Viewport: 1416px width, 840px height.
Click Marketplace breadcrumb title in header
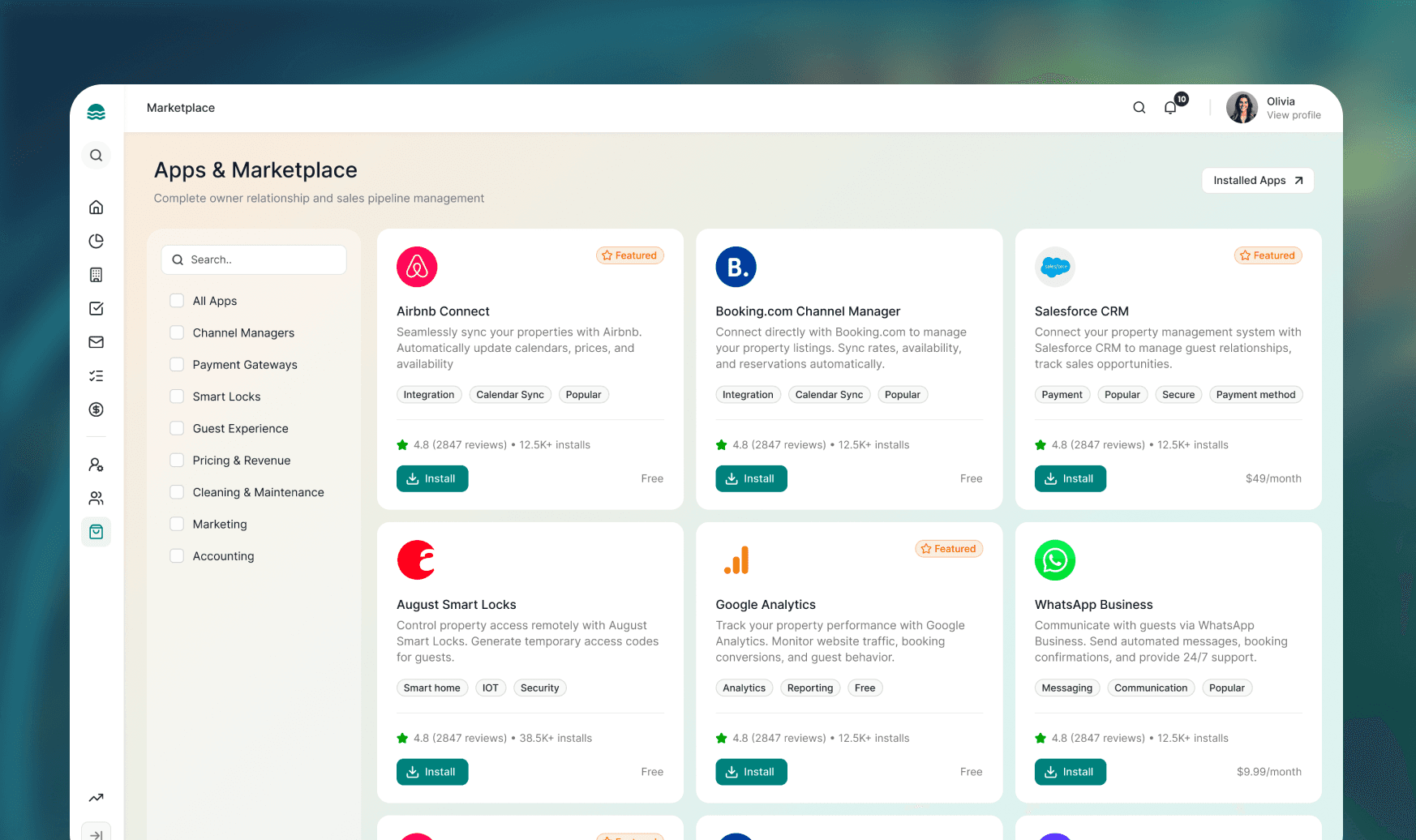tap(181, 108)
